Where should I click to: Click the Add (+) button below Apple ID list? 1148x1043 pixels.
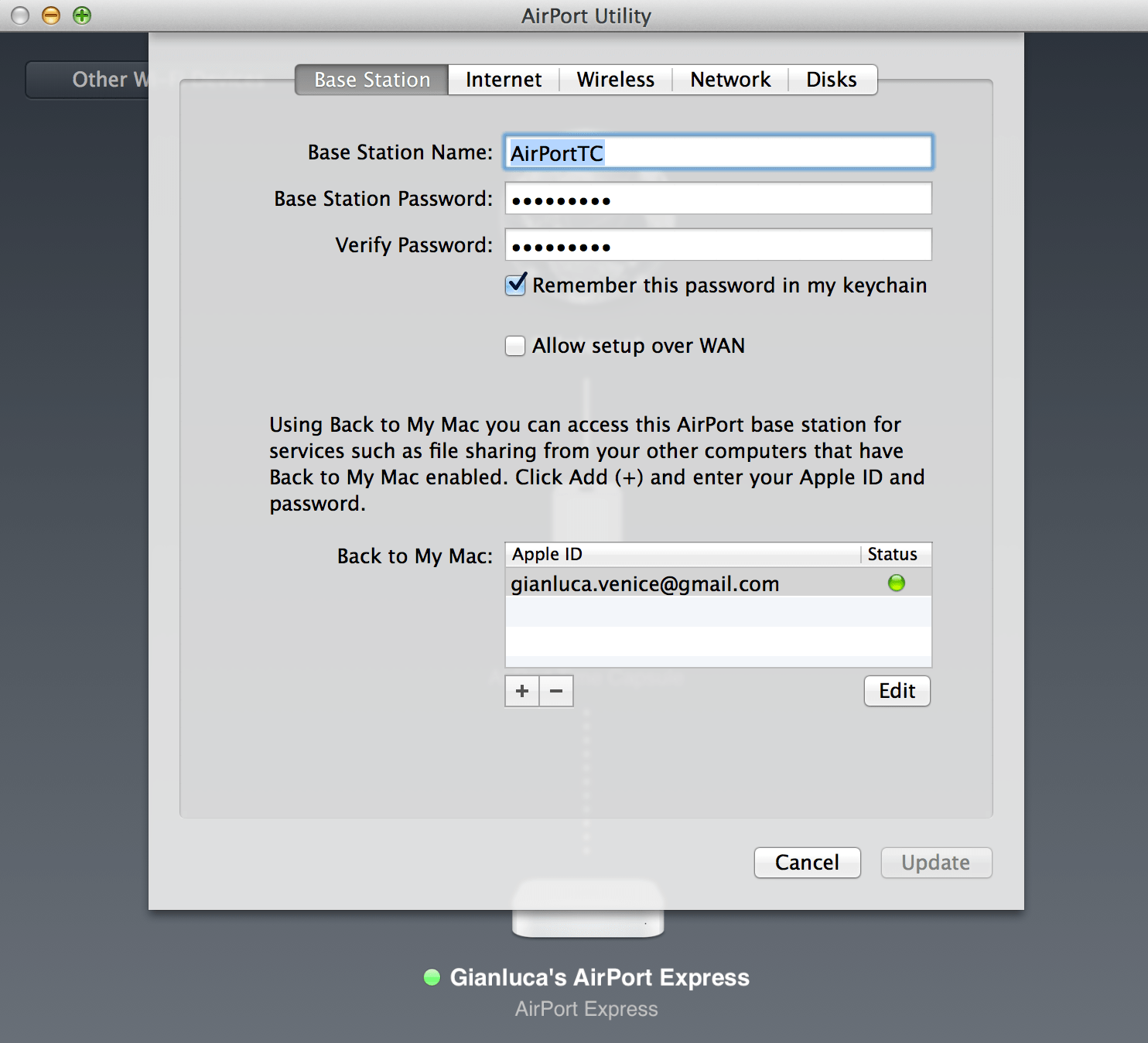tap(522, 691)
